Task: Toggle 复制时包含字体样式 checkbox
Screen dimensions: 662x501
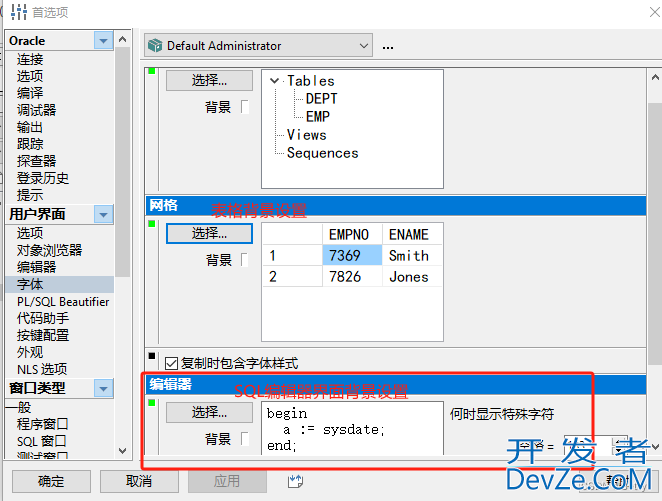Action: [171, 363]
